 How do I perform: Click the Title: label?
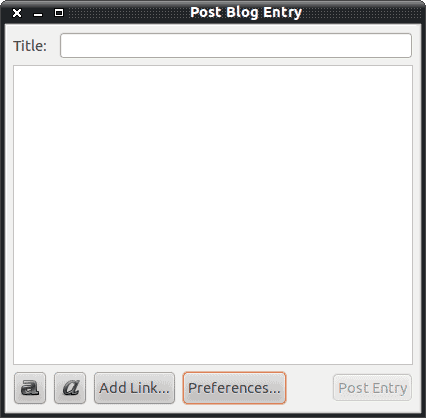pos(30,46)
